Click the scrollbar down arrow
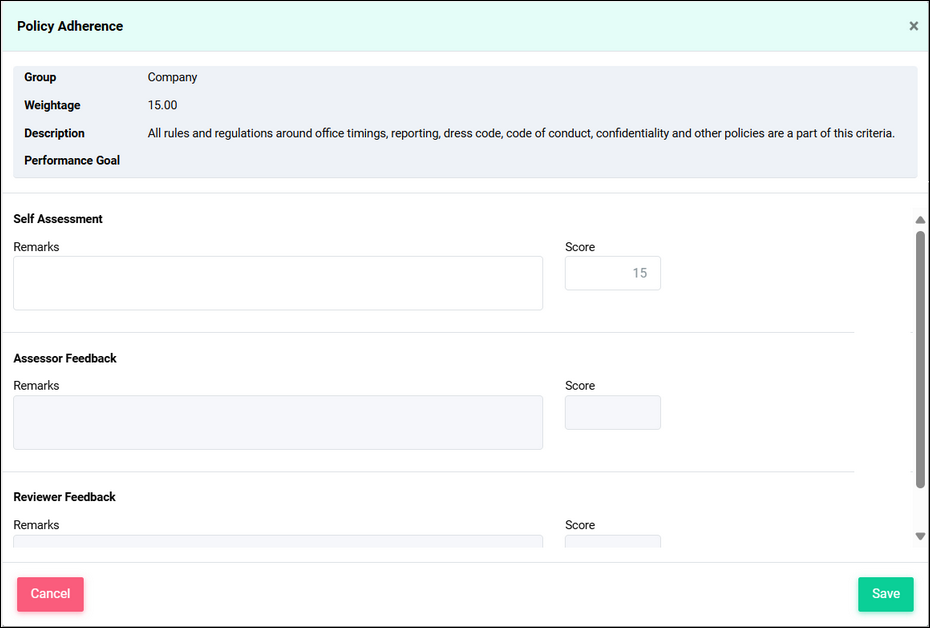The height and width of the screenshot is (628, 930). (920, 536)
